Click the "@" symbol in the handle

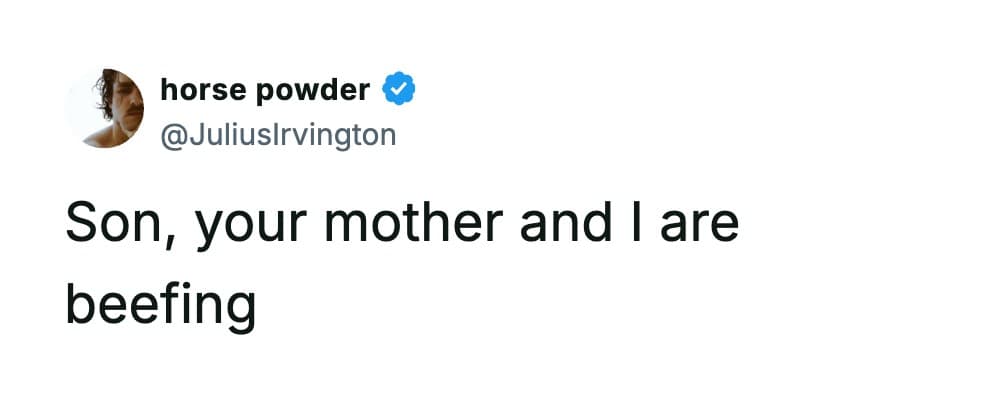(x=171, y=134)
